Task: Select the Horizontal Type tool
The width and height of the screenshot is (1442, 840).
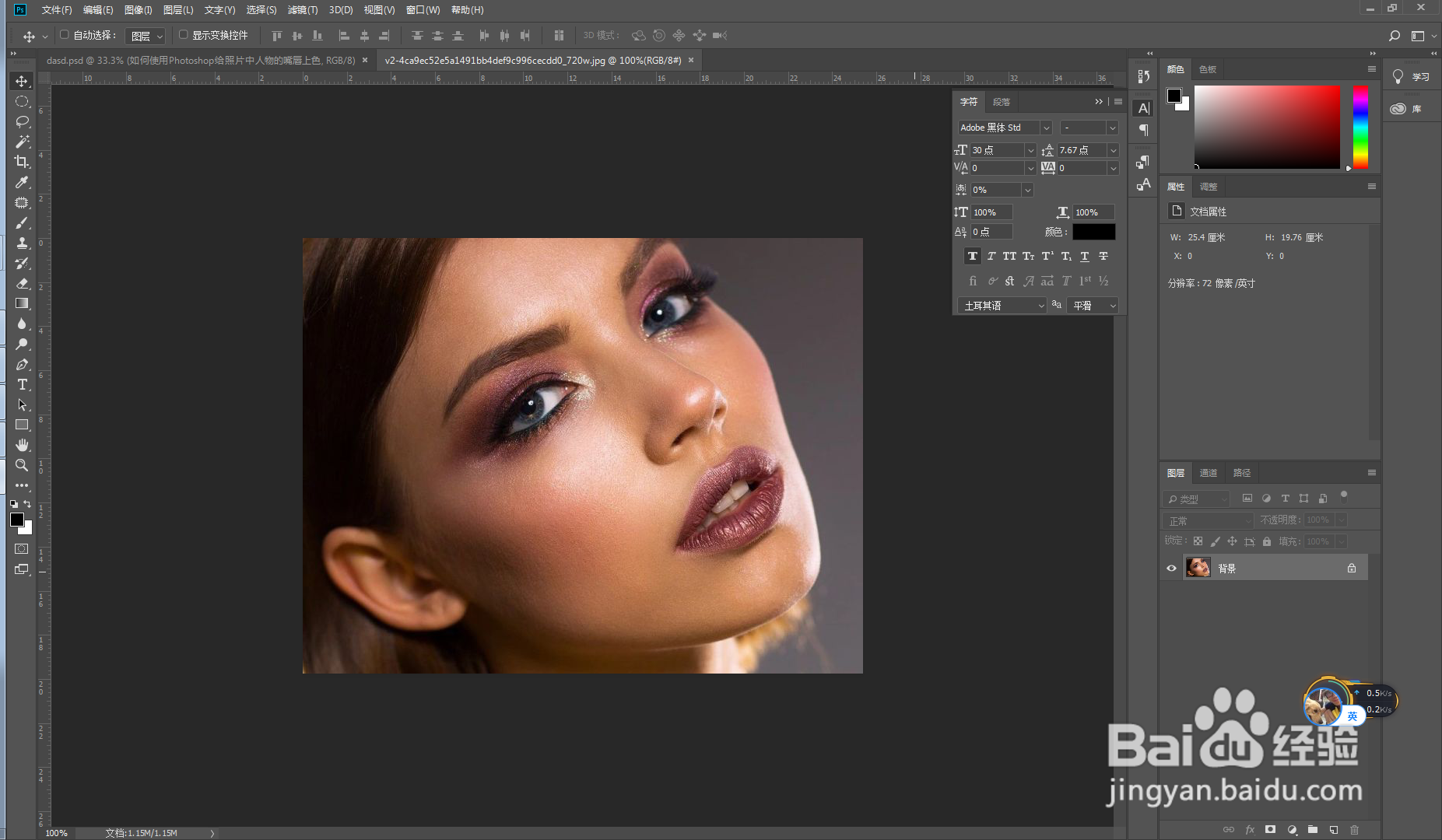Action: tap(22, 384)
